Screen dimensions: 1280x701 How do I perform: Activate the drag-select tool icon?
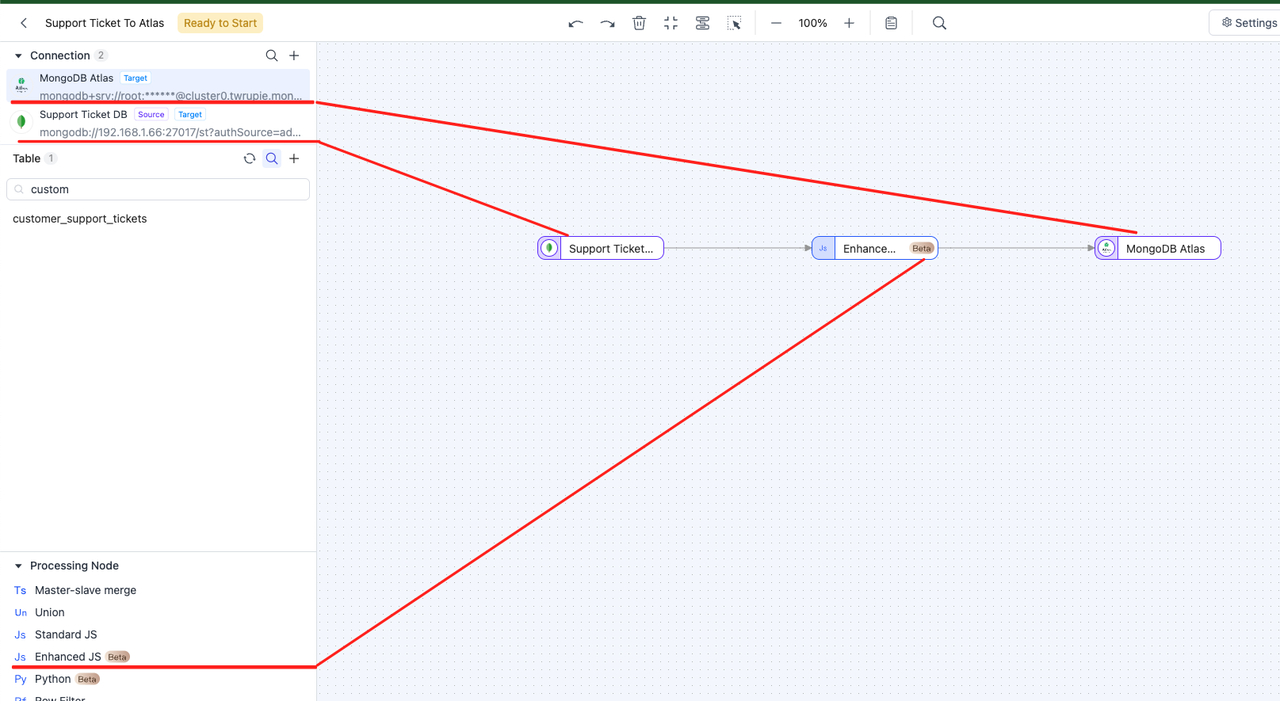734,23
